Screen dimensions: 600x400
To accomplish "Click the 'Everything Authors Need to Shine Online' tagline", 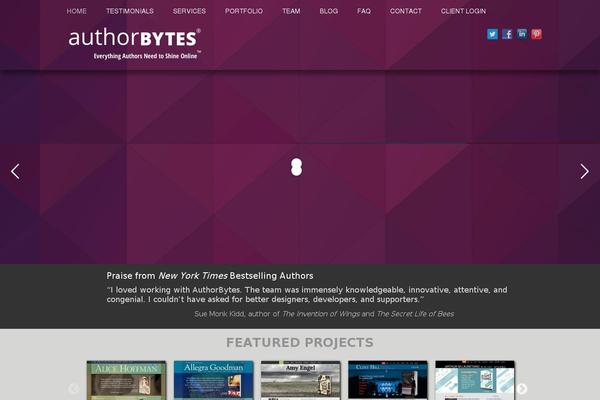I will click(145, 56).
